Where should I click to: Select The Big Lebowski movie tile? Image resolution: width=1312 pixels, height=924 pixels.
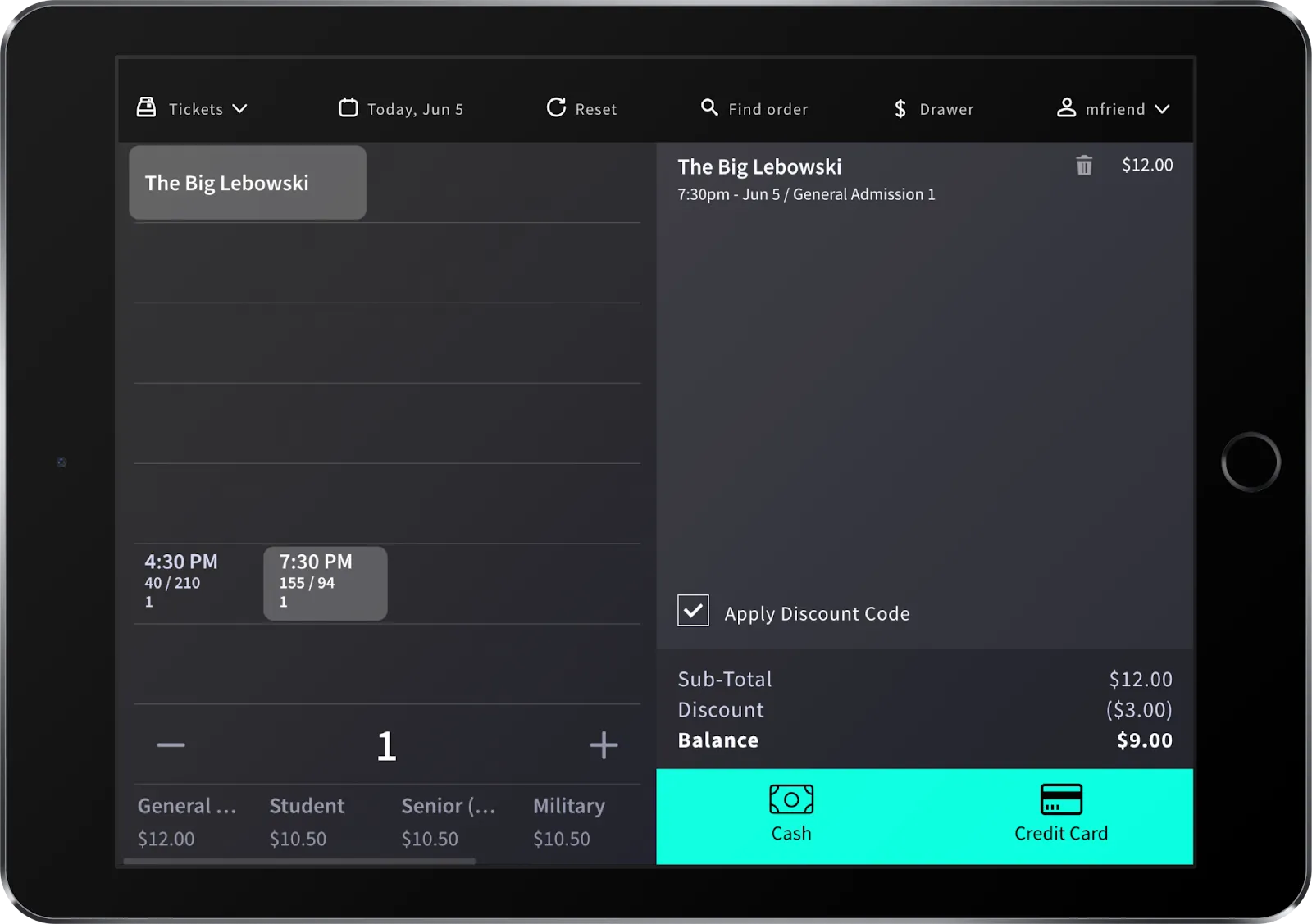248,183
